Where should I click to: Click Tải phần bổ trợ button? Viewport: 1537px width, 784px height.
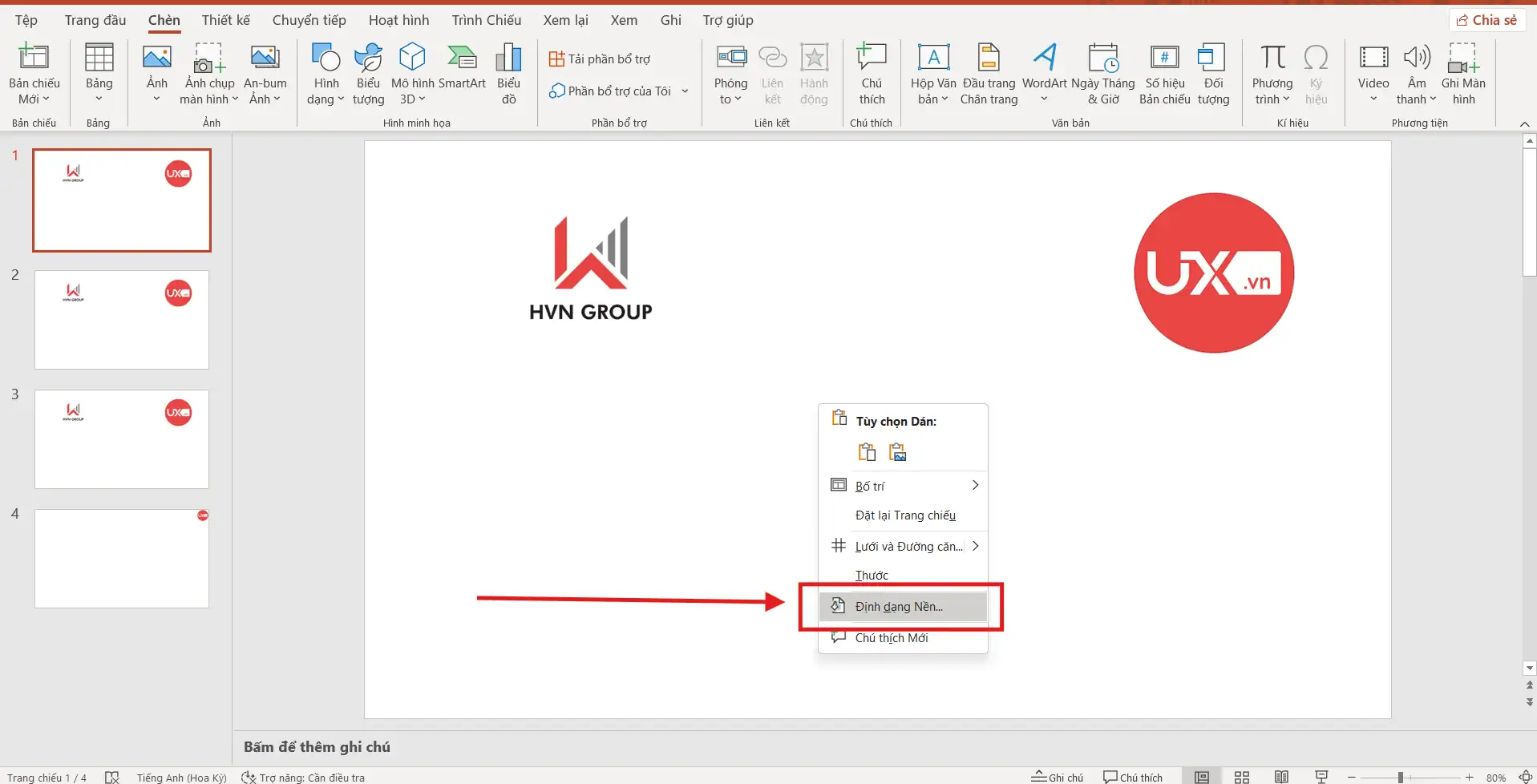point(601,59)
